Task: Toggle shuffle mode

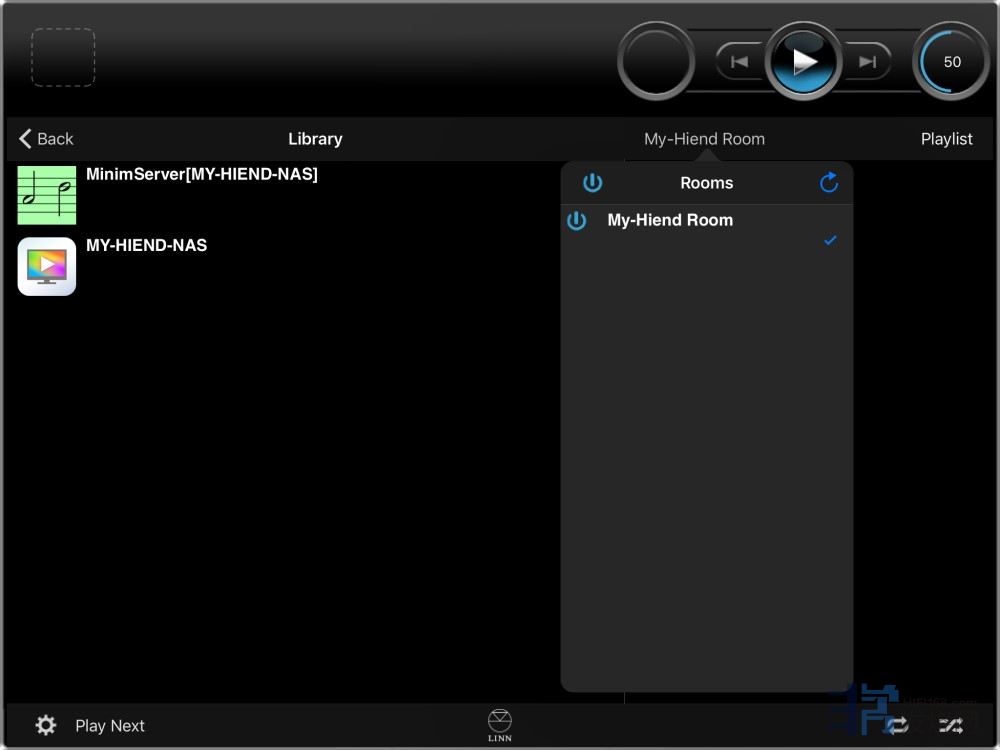Action: click(x=950, y=726)
